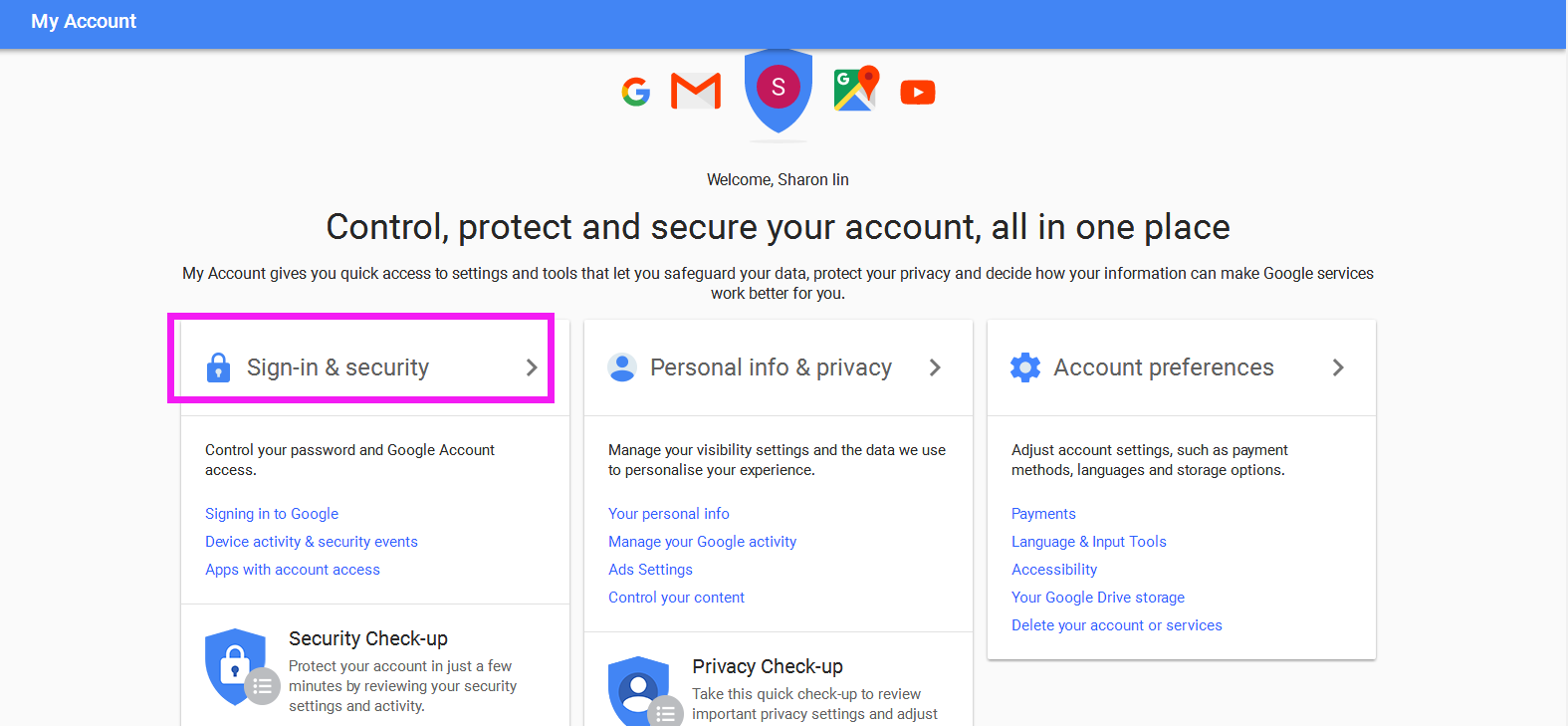This screenshot has width=1568, height=726.
Task: Click the Account preferences gear icon
Action: (1025, 367)
